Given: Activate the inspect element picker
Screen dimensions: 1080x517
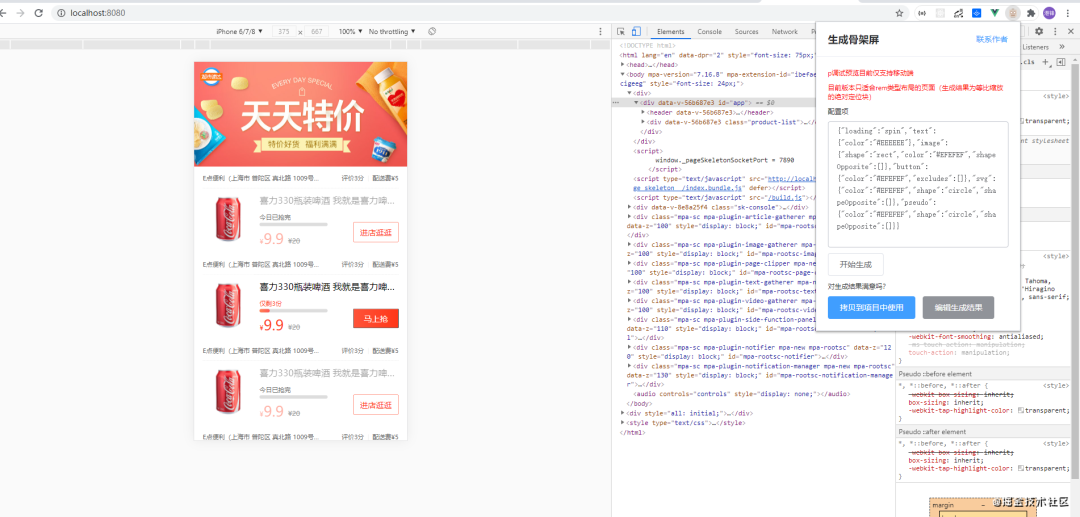Looking at the screenshot, I should [x=621, y=32].
